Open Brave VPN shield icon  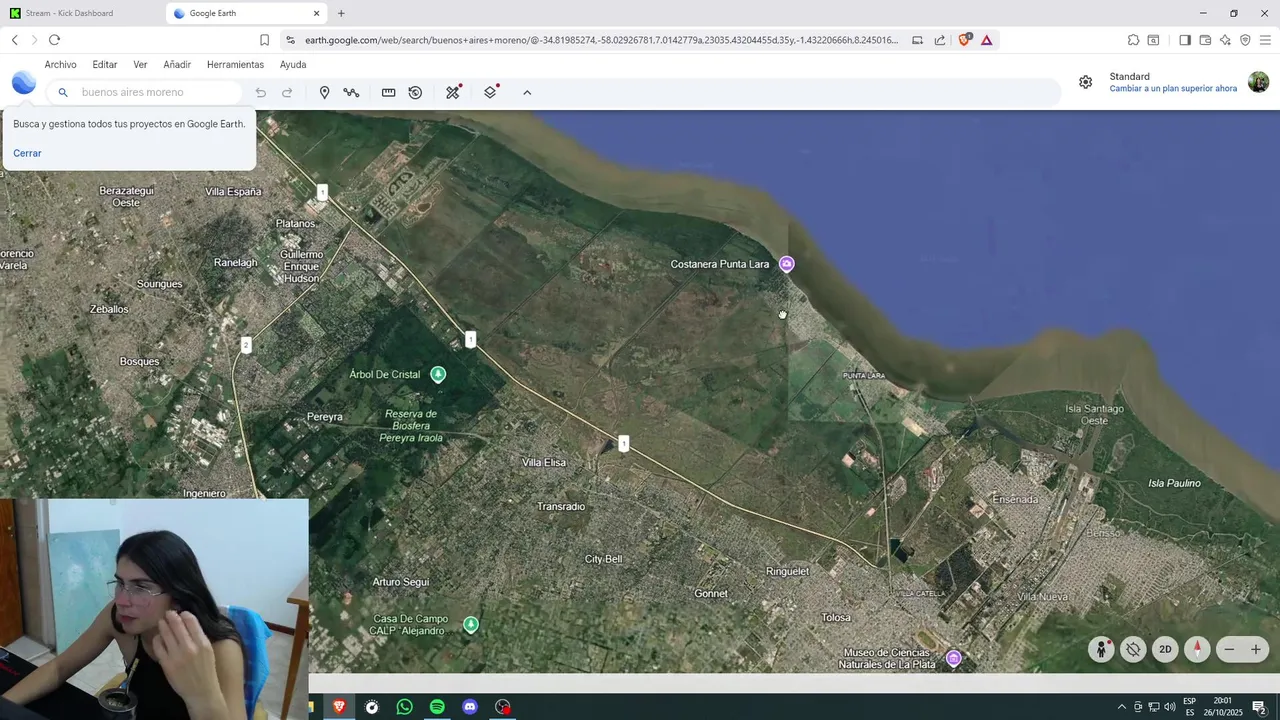tap(1245, 40)
